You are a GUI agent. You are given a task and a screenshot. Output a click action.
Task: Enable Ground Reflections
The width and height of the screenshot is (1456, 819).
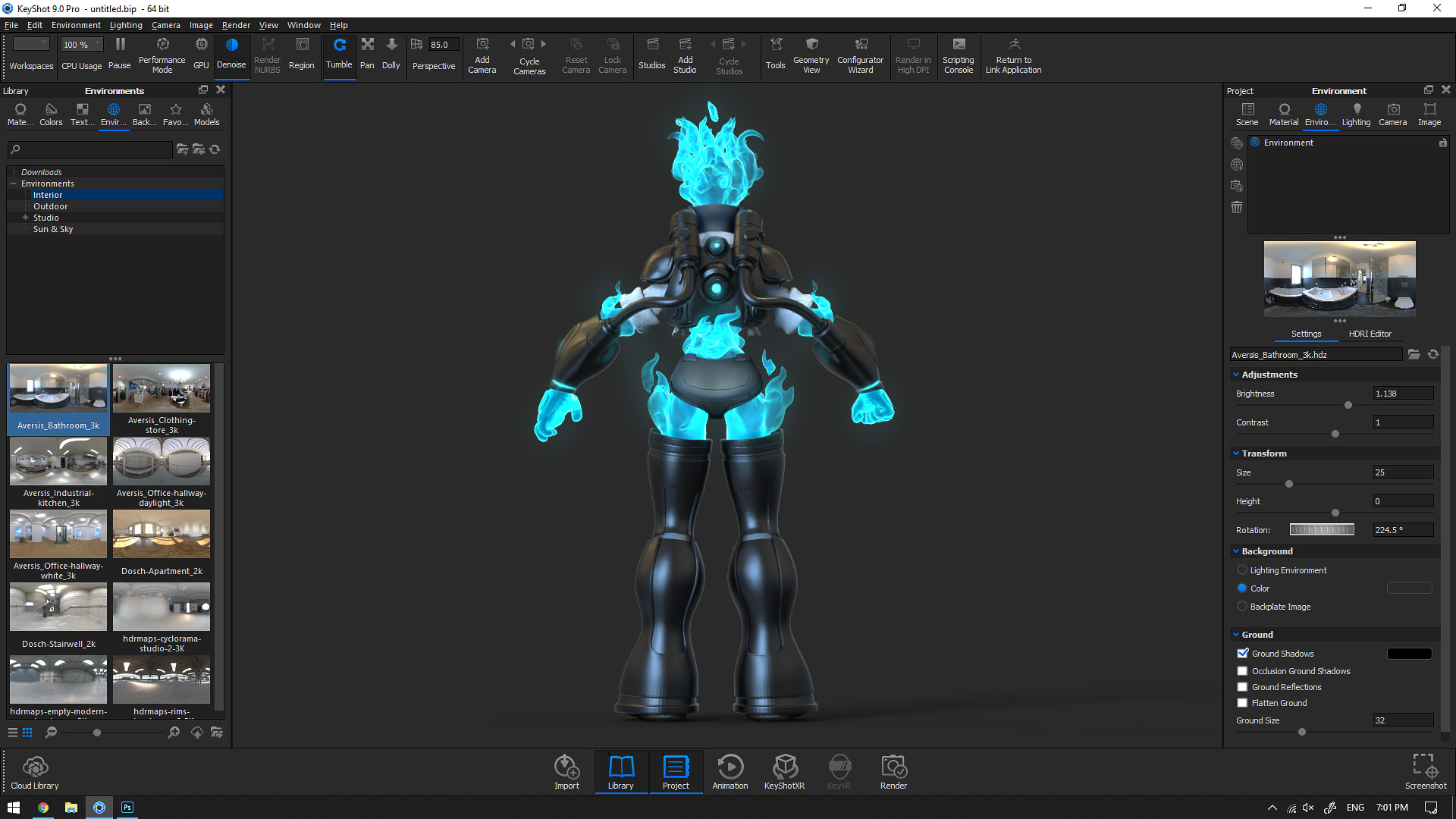(1242, 687)
